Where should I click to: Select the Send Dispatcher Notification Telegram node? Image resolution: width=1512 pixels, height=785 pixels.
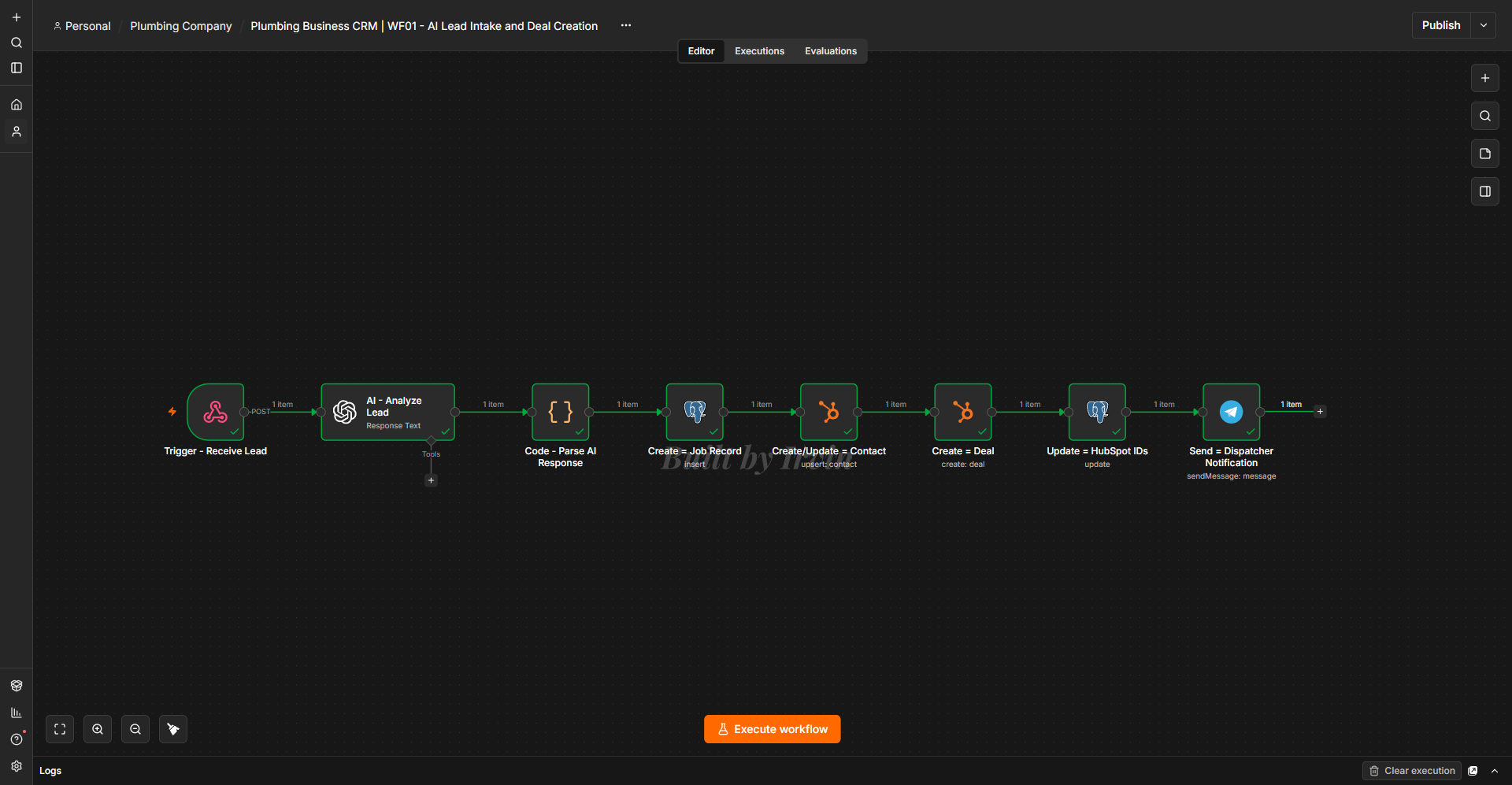coord(1231,412)
